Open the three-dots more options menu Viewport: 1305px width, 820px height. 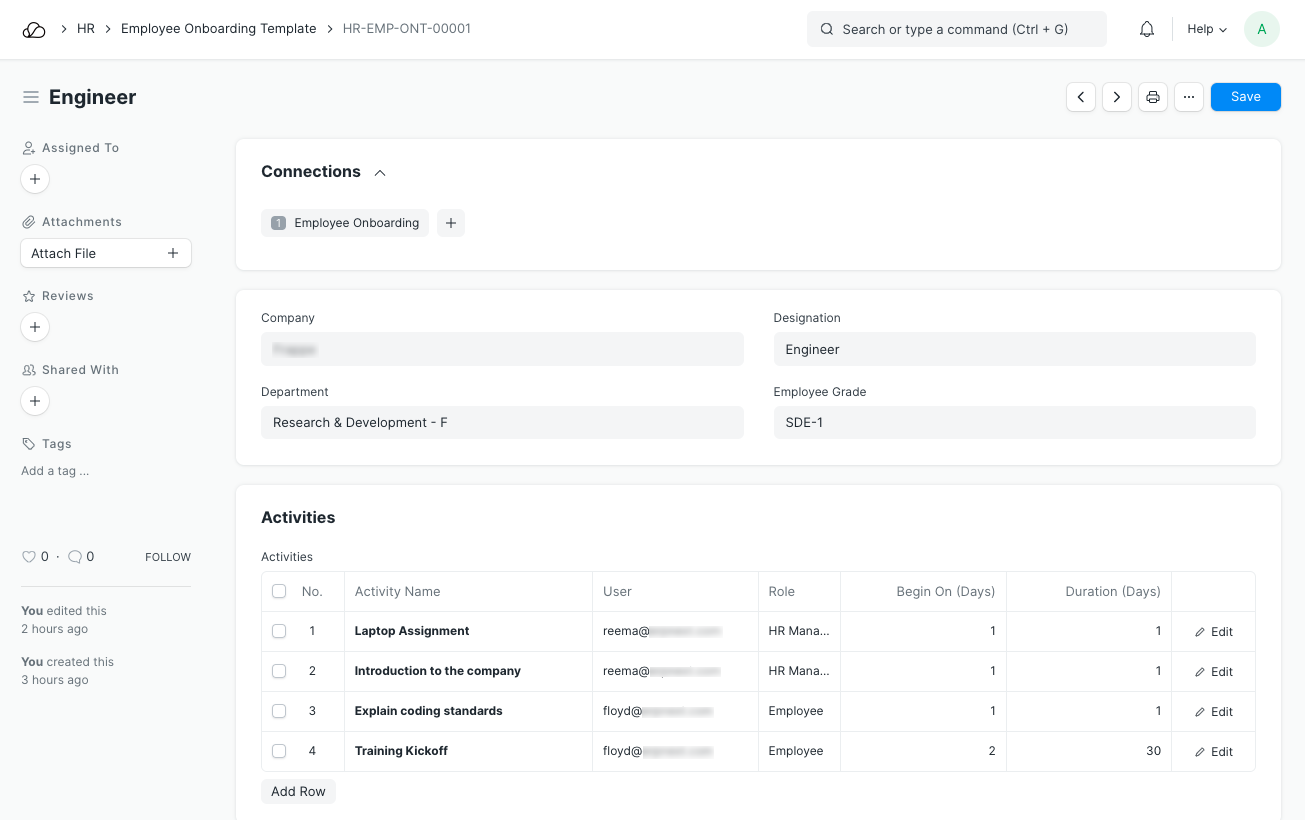click(1189, 97)
